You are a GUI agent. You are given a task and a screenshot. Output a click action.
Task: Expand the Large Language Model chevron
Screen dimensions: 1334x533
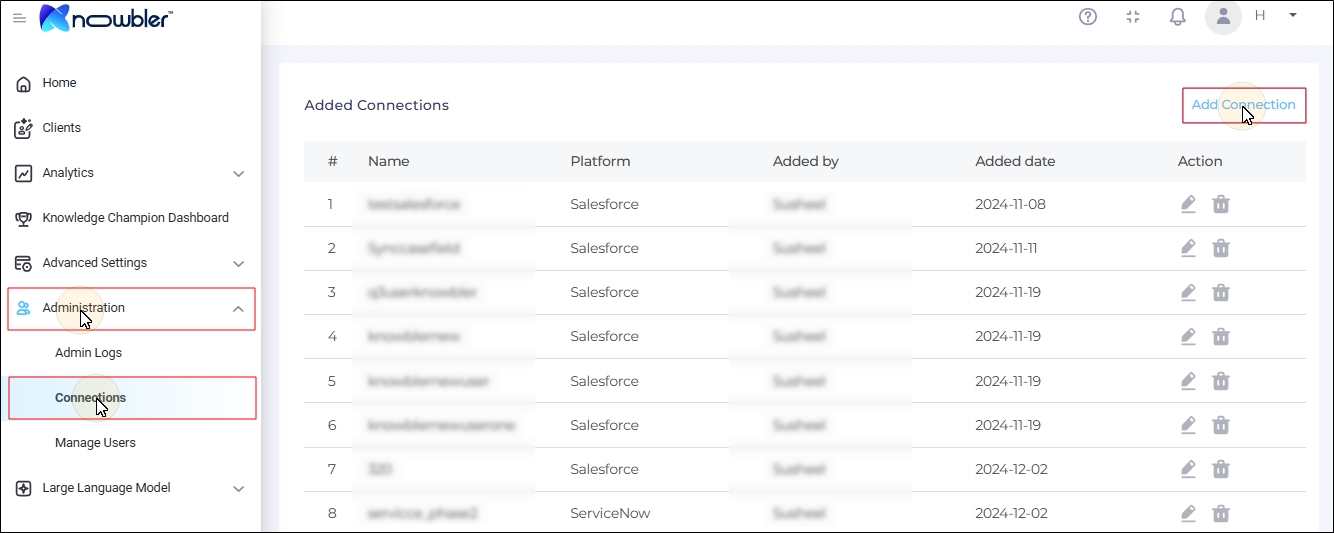coord(238,489)
